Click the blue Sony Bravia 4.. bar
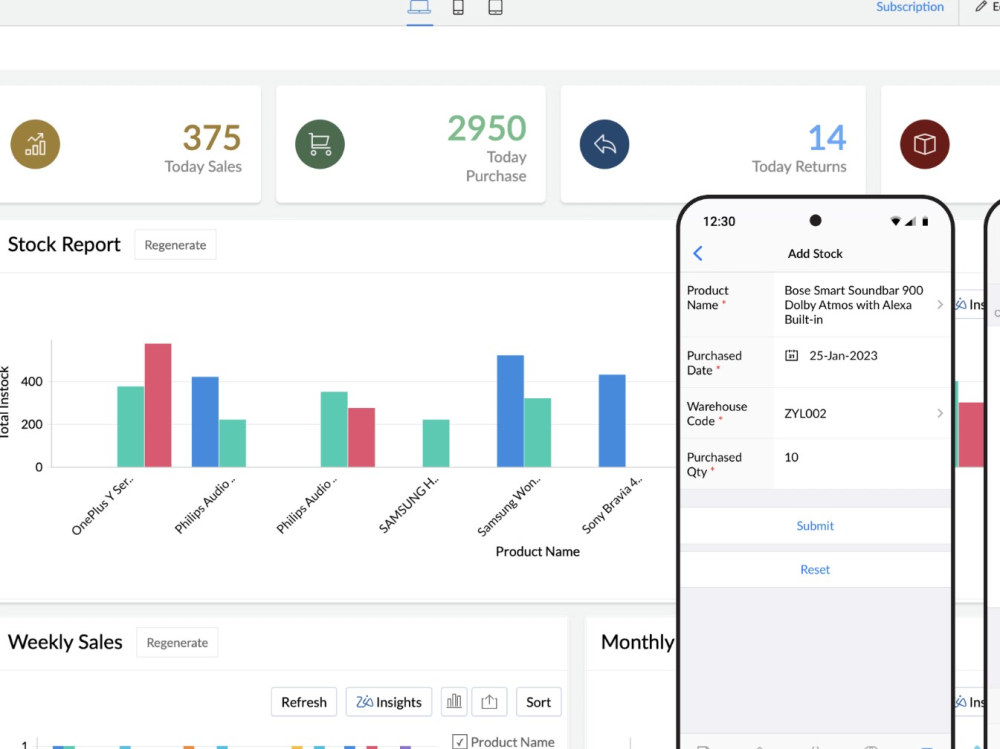The width and height of the screenshot is (1000, 749). point(612,420)
